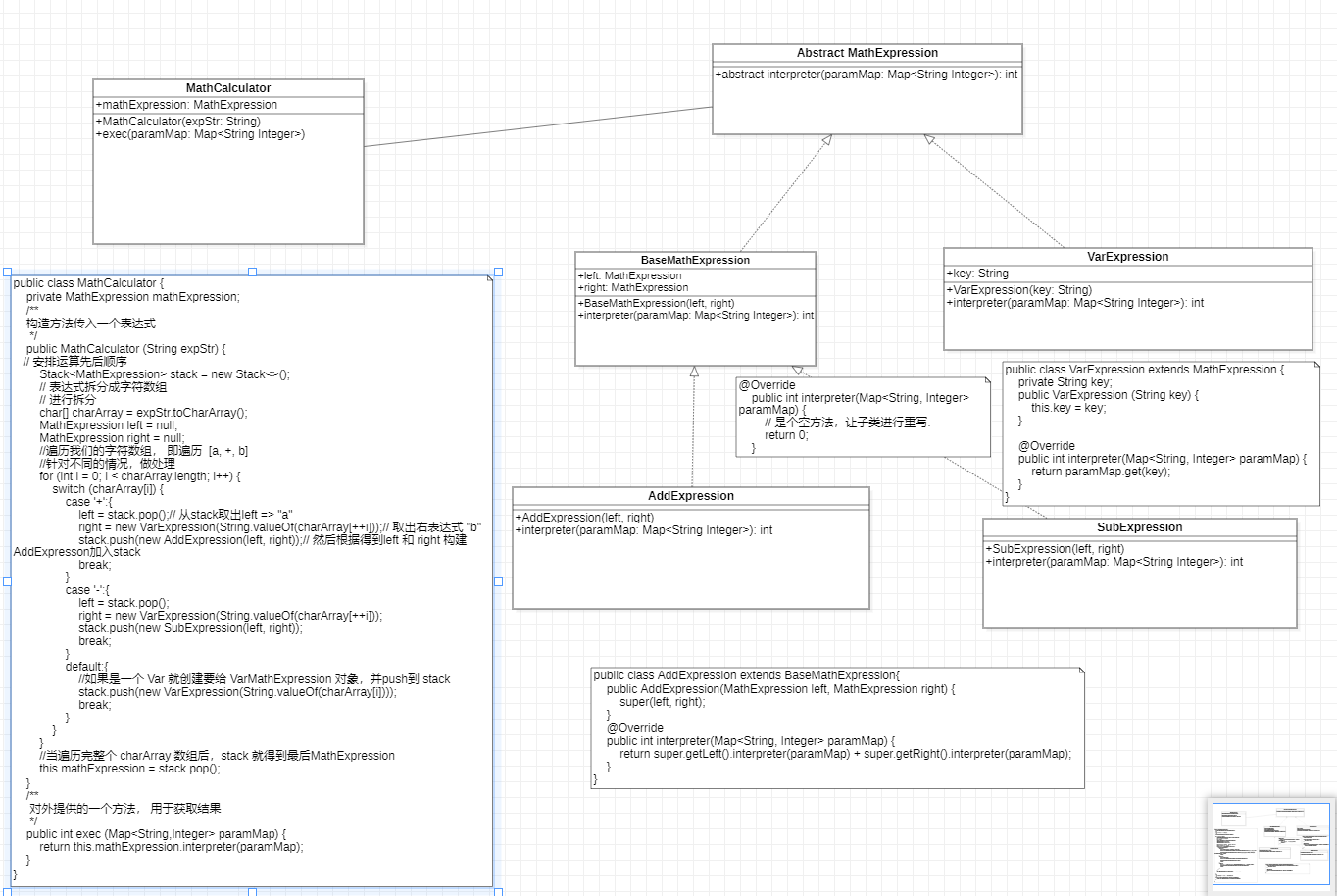The height and width of the screenshot is (896, 1337).
Task: Open the diagram minimap thumbnail
Action: pyautogui.click(x=1271, y=844)
